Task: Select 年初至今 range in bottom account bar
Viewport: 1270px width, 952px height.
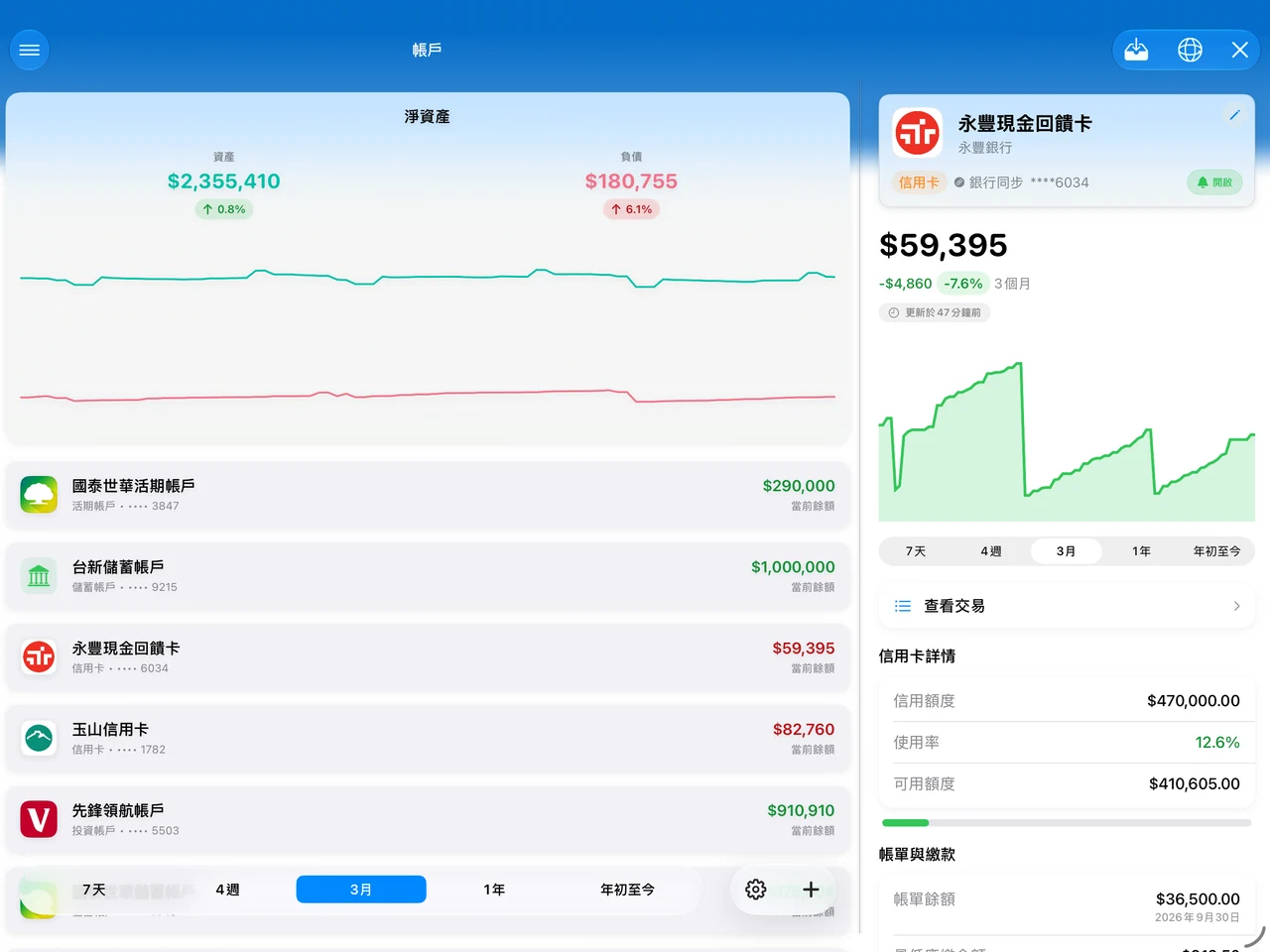Action: click(x=627, y=890)
